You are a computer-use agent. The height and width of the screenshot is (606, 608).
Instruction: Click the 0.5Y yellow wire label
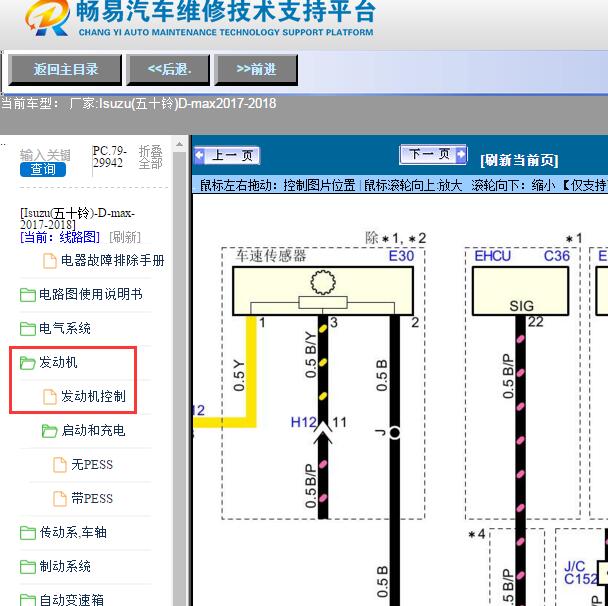[239, 375]
